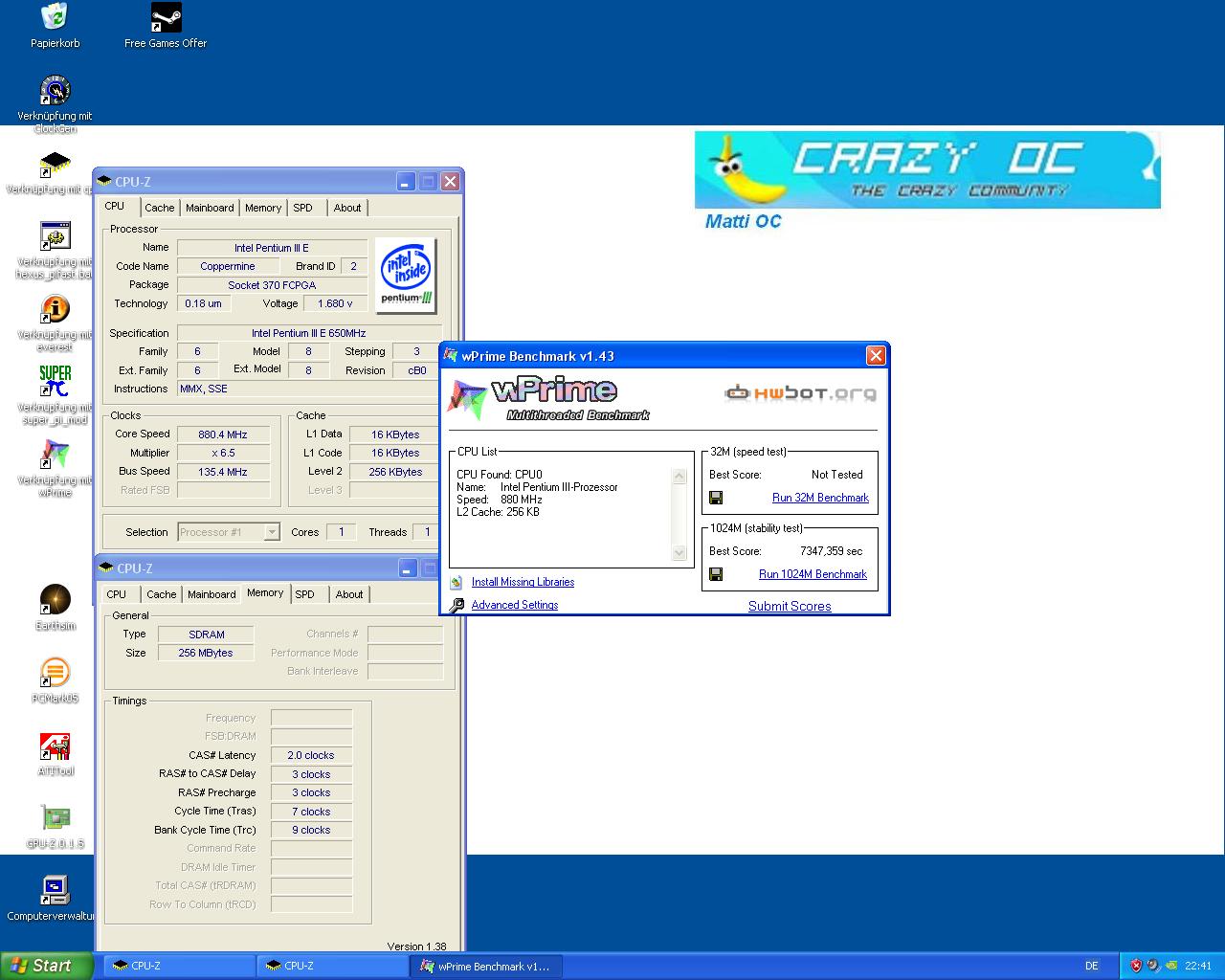The height and width of the screenshot is (980, 1225).
Task: Open the hexus_pifast.bat shortcut icon
Action: click(x=55, y=235)
